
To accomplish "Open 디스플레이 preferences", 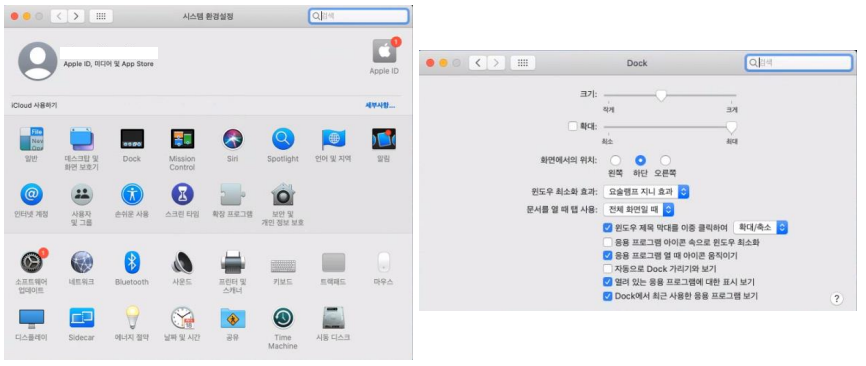I will [31, 318].
